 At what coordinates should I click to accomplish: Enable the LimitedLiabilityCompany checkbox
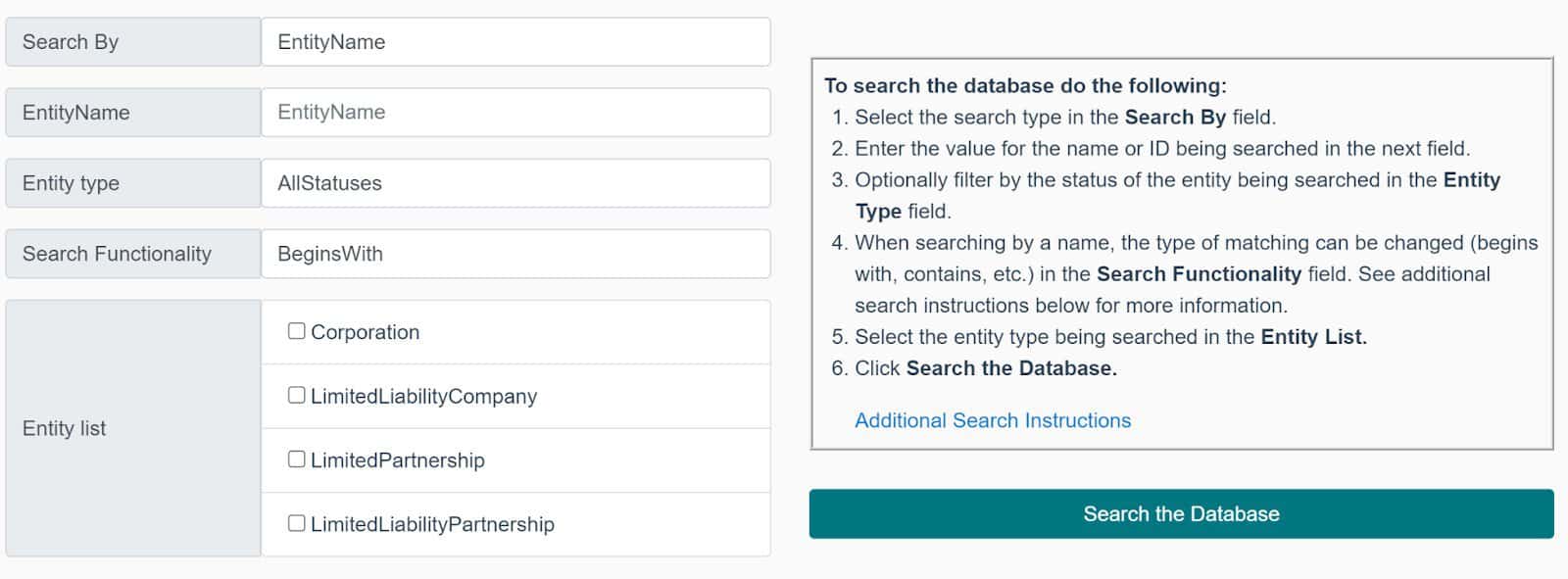(x=296, y=395)
